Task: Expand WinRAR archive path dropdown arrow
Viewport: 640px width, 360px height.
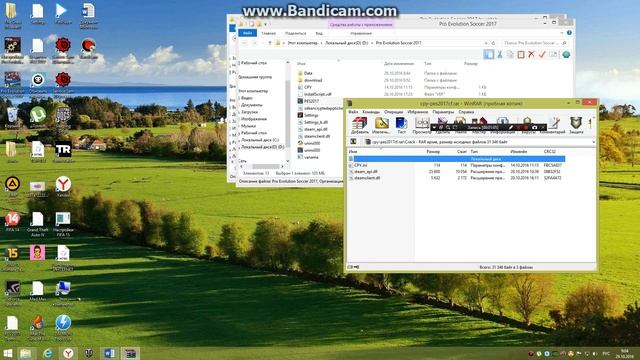Action: (593, 142)
